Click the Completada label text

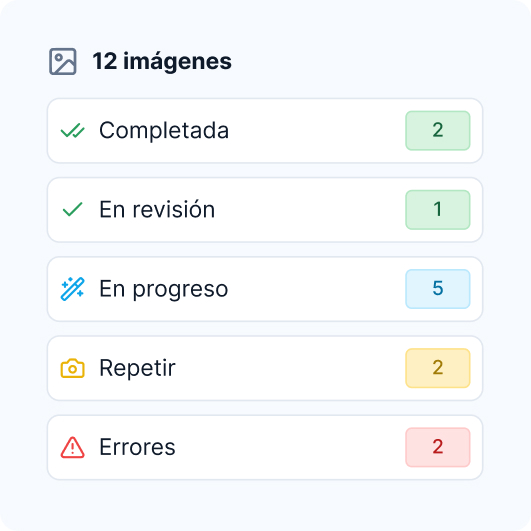click(164, 131)
